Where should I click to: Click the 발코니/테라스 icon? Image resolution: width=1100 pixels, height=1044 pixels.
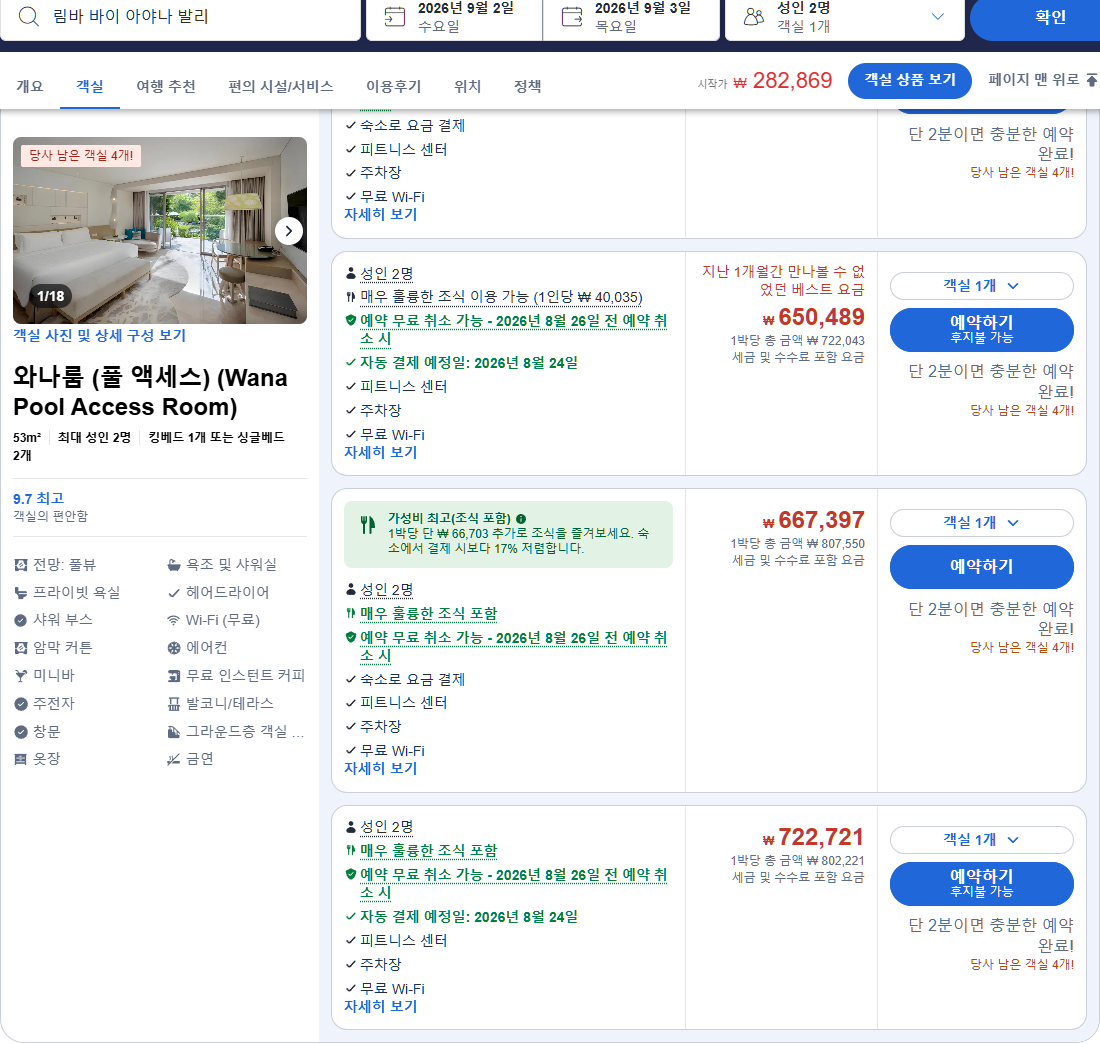[x=174, y=704]
